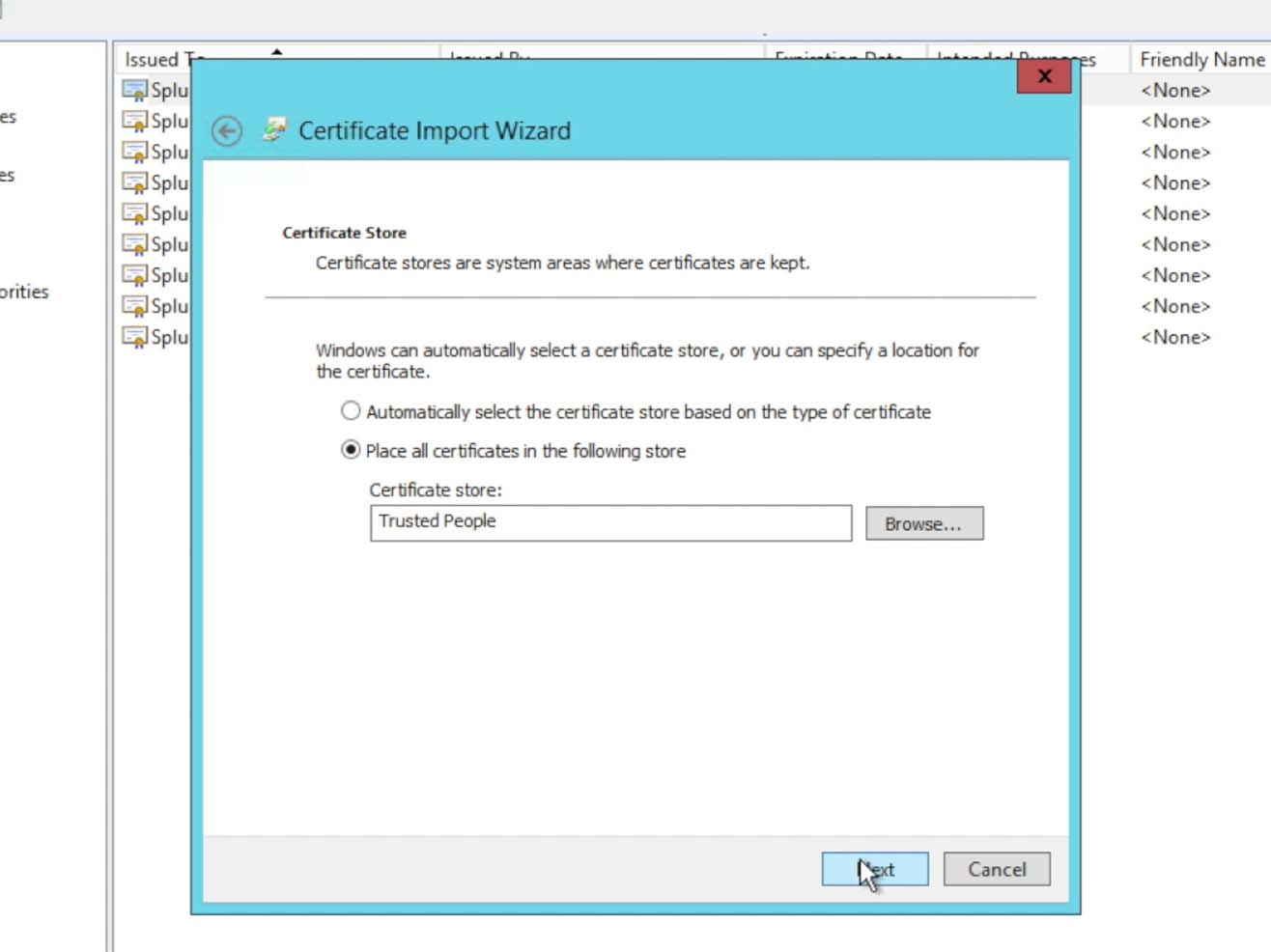This screenshot has height=952, width=1271.
Task: Click the fourth certificate icon in the list
Action: [x=134, y=183]
